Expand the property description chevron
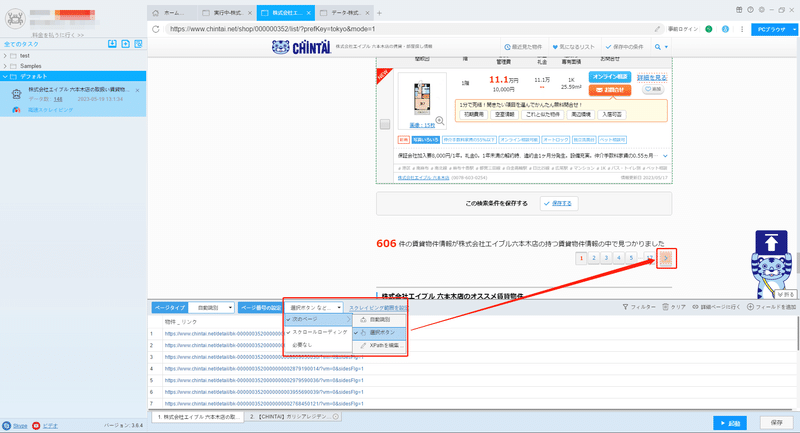The image size is (800, 433). [x=665, y=156]
